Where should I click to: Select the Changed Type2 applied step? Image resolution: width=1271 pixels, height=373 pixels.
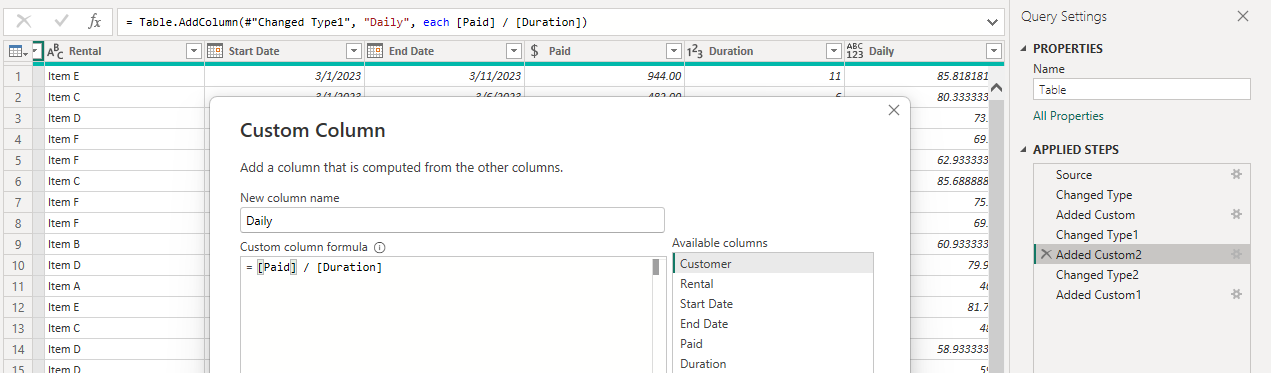pos(1142,274)
